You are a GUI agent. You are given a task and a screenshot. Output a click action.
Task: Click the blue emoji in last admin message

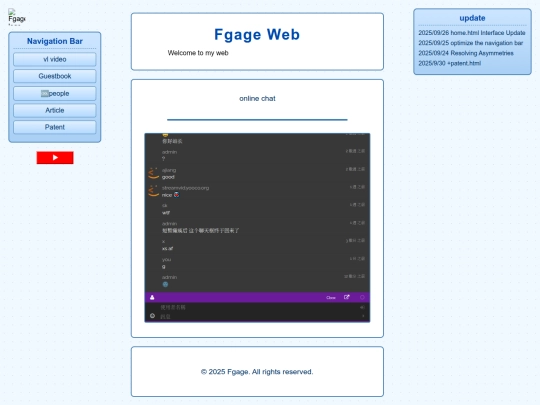165,284
